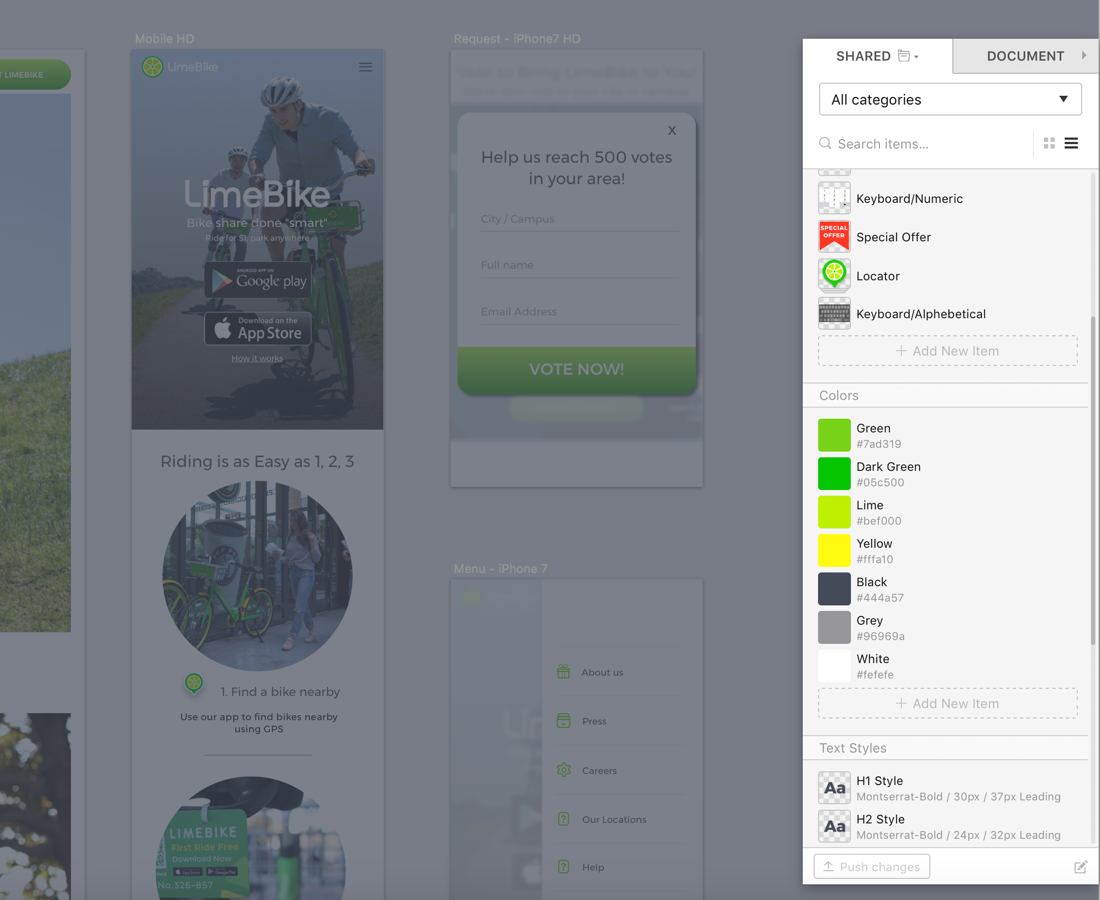Viewport: 1100px width, 900px height.
Task: Select the Careers menu item
Action: (599, 770)
